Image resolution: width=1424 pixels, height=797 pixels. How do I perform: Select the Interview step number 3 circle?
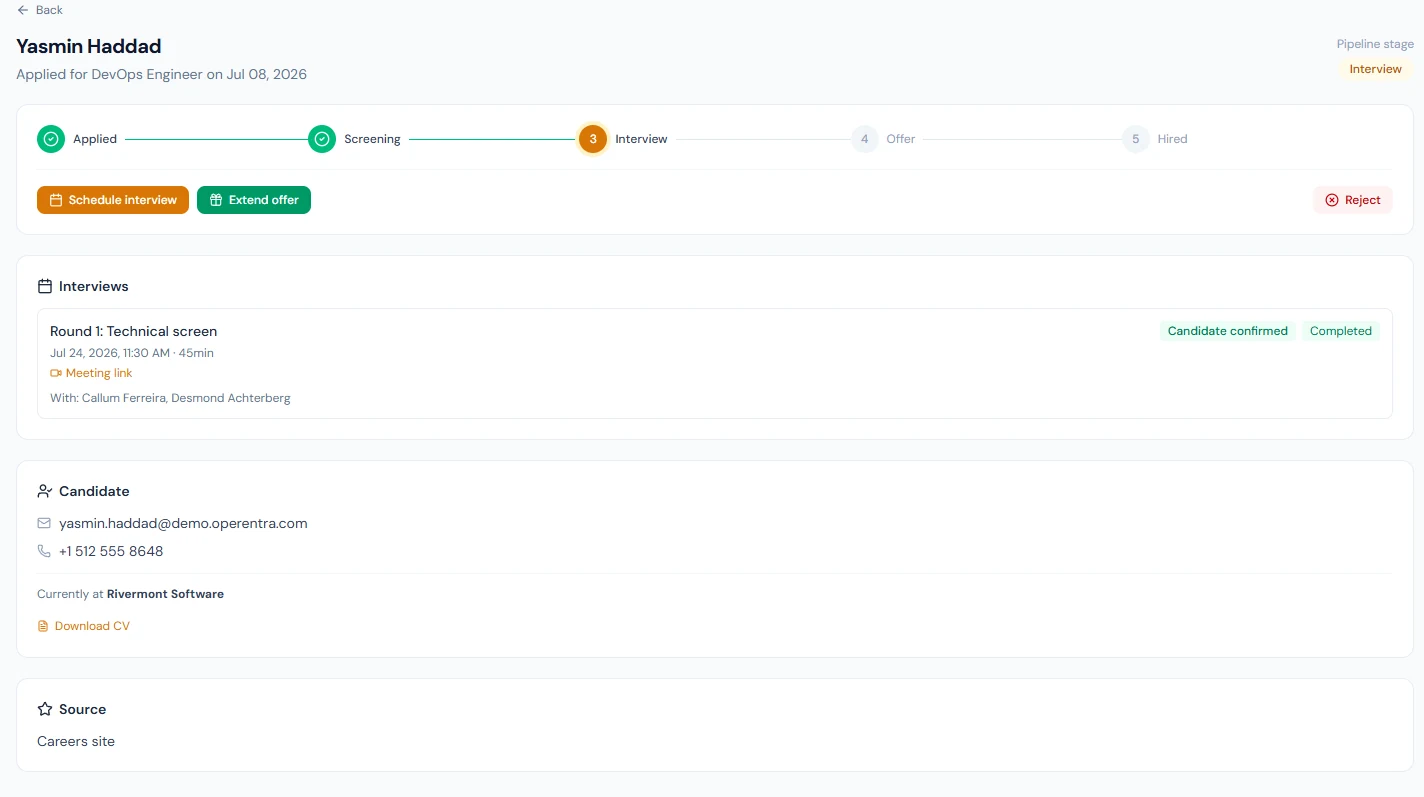[x=593, y=139]
